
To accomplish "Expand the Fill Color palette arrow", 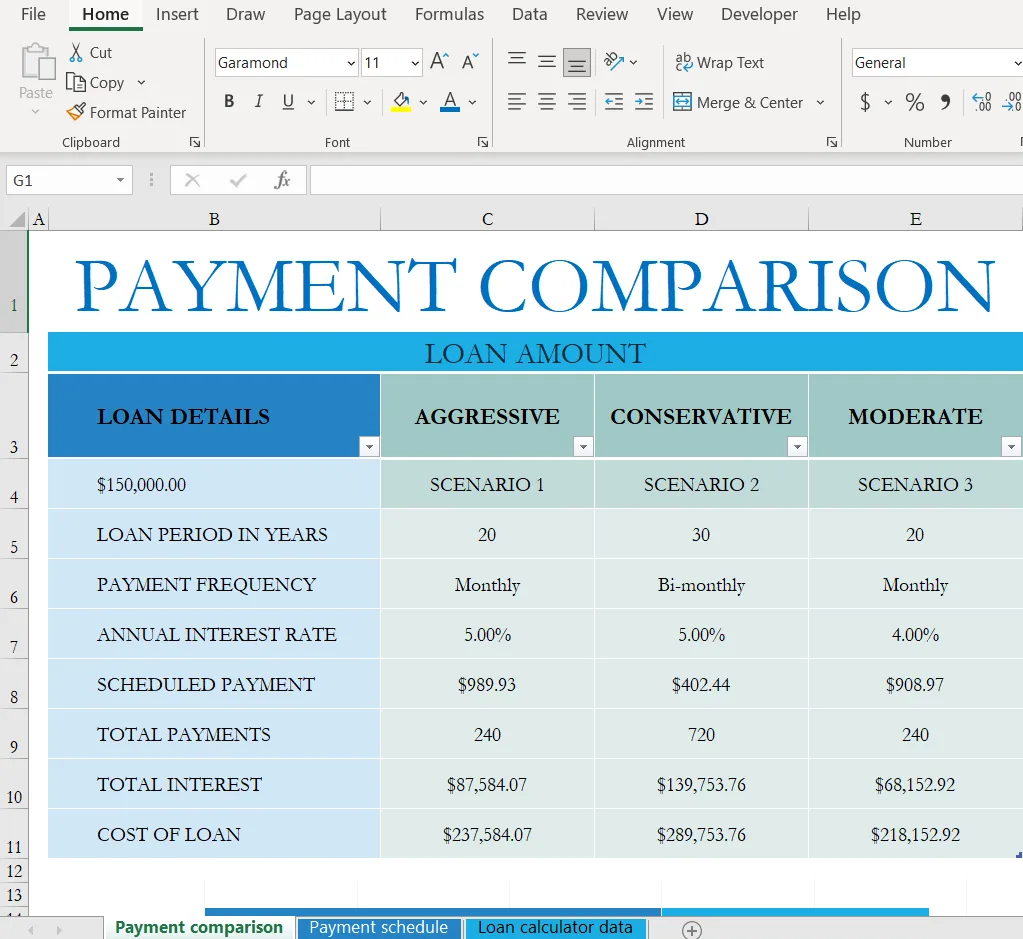I will click(423, 102).
